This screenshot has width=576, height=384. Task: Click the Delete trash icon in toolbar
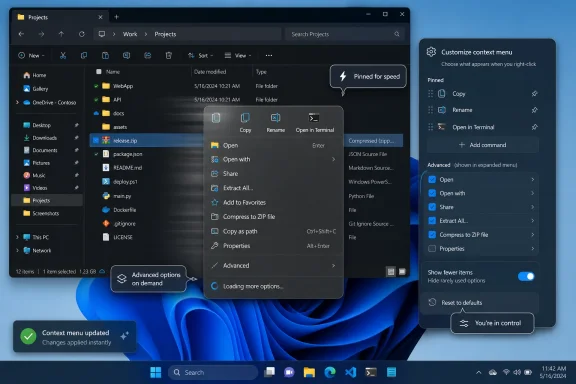[x=169, y=55]
